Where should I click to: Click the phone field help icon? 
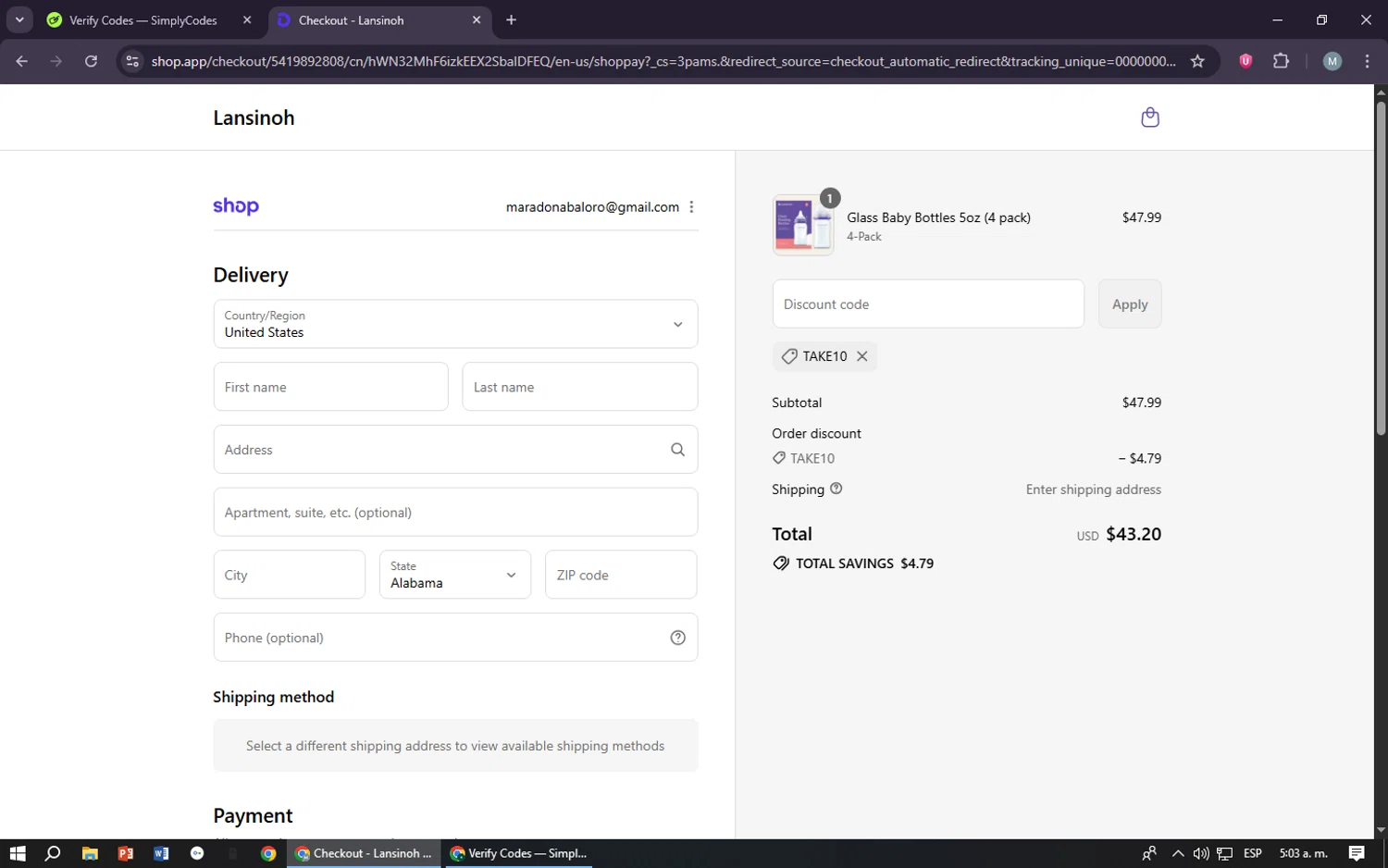(677, 638)
